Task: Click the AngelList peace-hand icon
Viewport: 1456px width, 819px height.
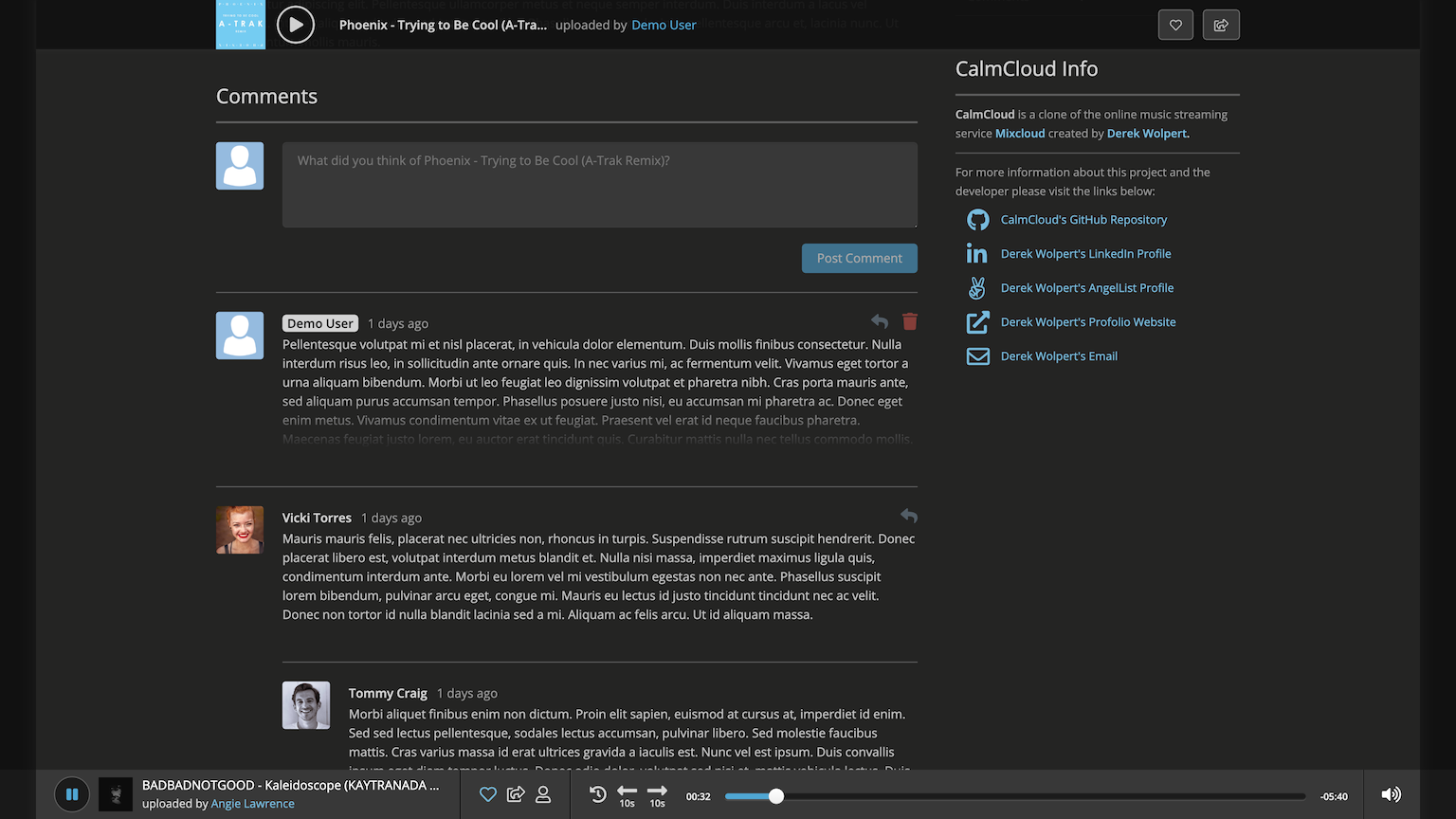Action: pyautogui.click(x=977, y=288)
